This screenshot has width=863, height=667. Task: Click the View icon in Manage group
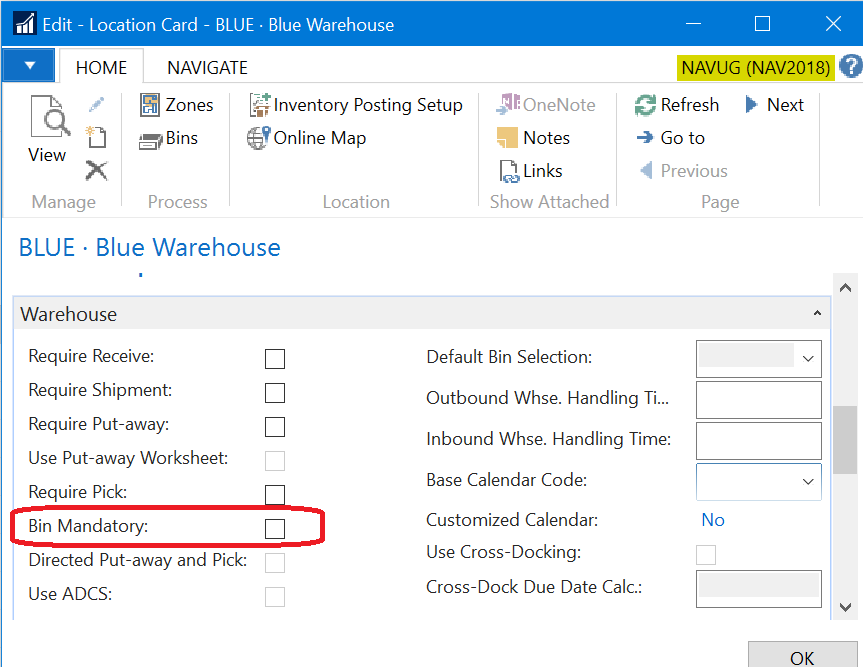click(47, 130)
